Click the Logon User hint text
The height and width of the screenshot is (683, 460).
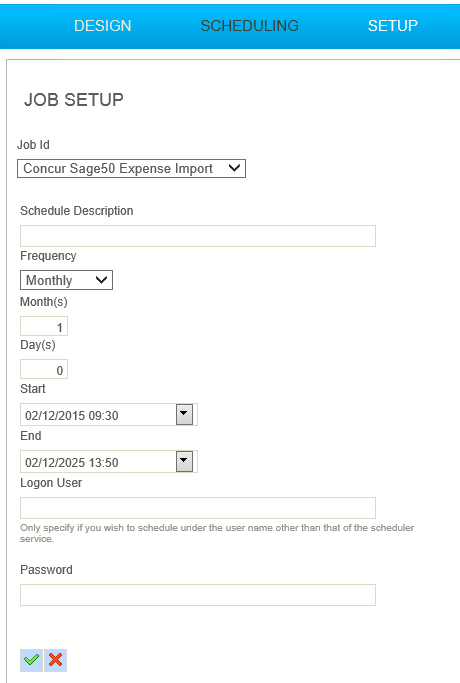click(x=217, y=533)
